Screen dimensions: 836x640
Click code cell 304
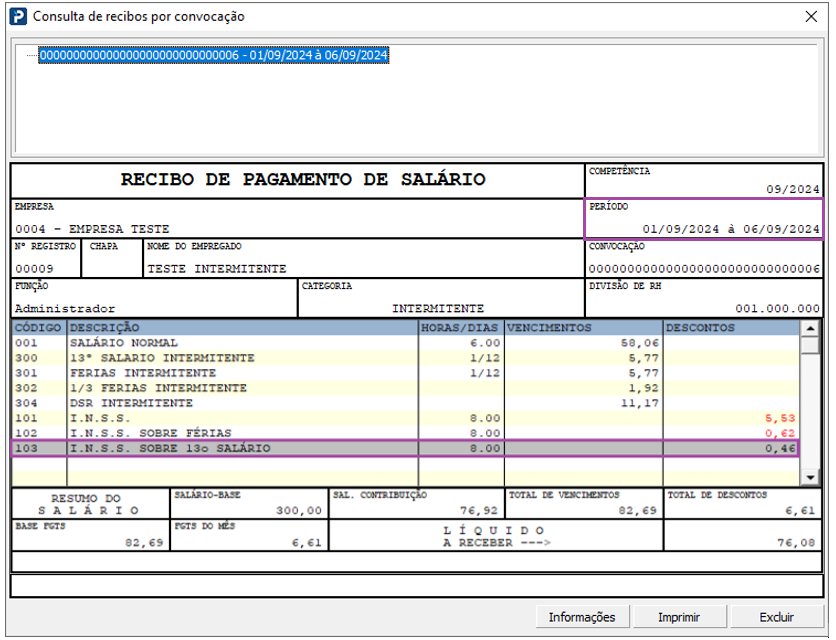tap(26, 403)
